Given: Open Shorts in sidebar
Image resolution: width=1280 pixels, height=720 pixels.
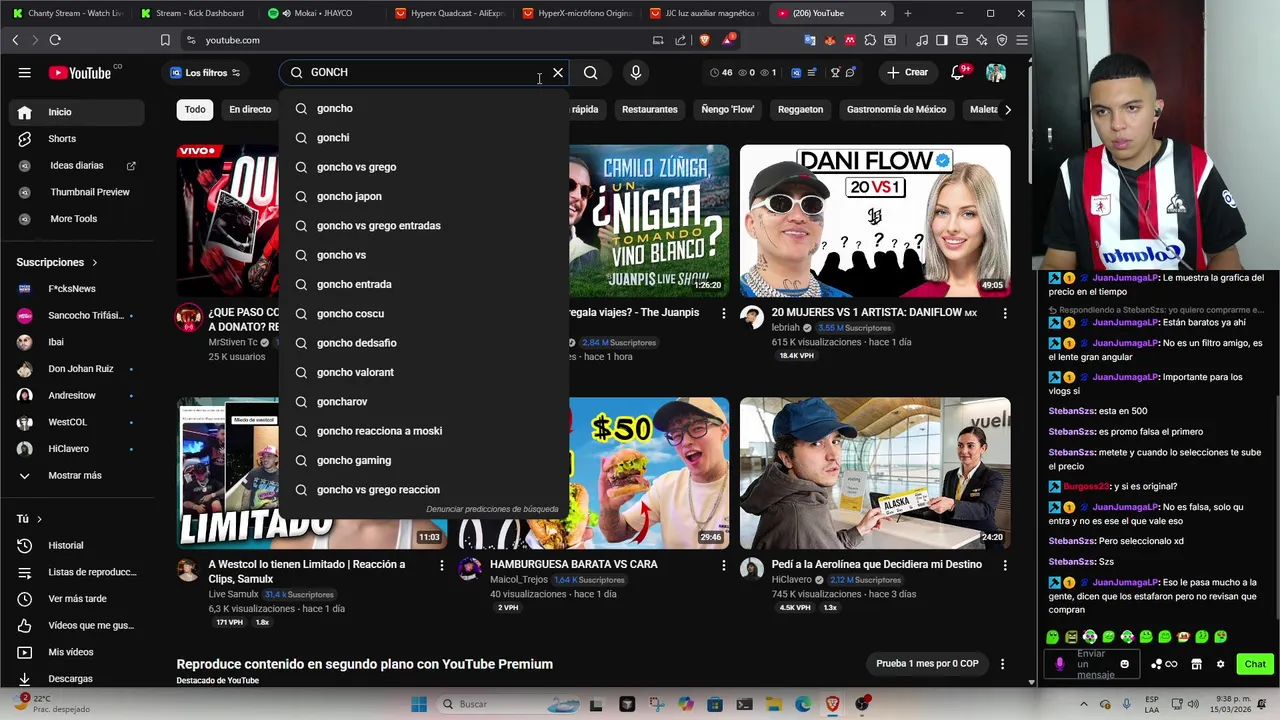Looking at the screenshot, I should (x=77, y=138).
